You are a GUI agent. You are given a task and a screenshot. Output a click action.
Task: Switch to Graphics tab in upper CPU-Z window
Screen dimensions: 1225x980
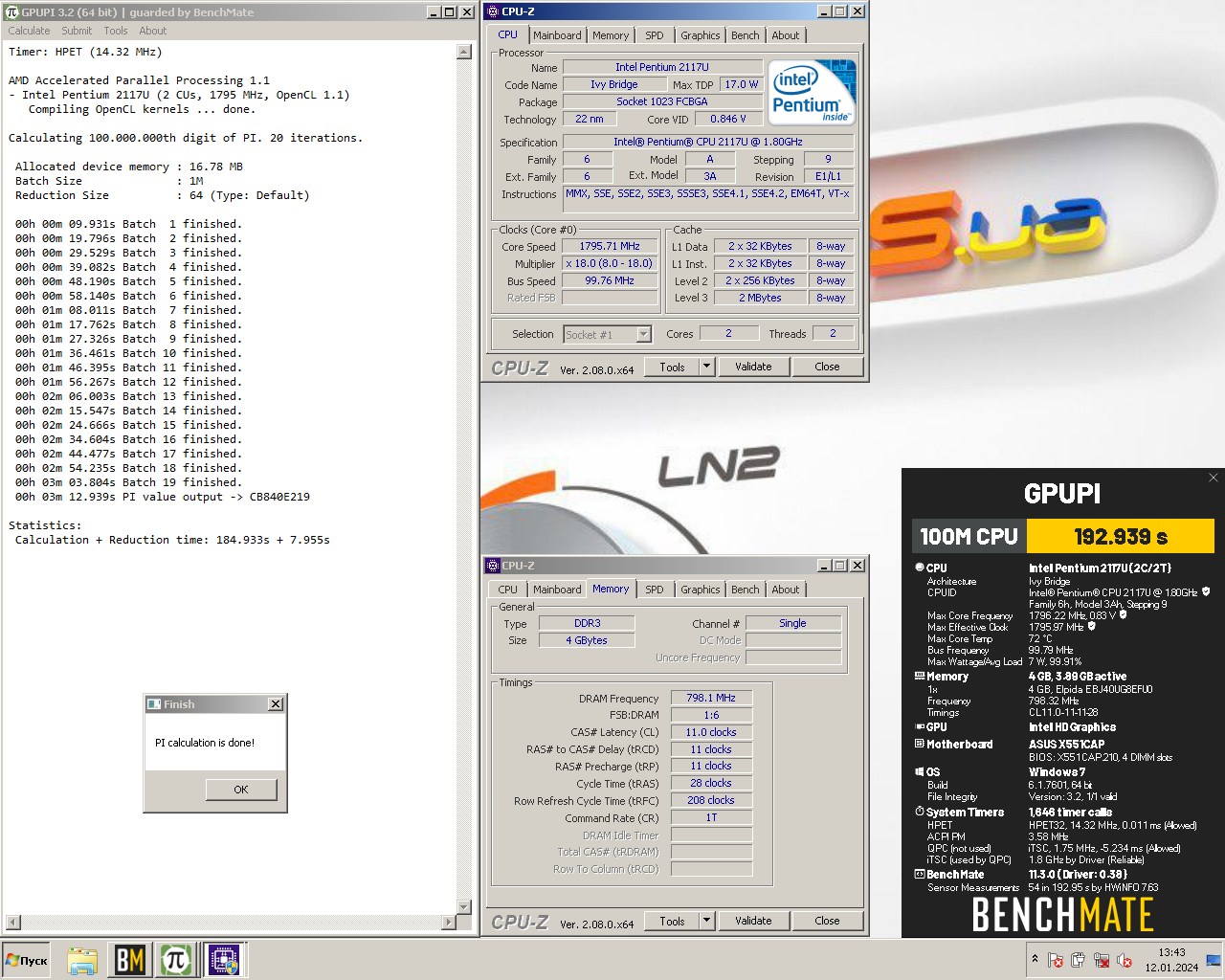click(701, 35)
